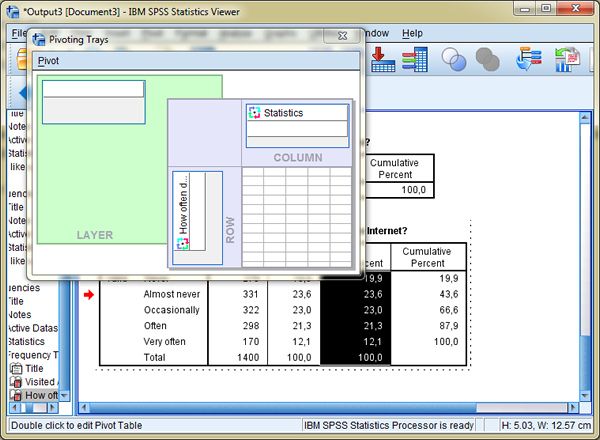Click the gray overlapping circles toolbar icon
This screenshot has height=440, width=600.
pos(488,59)
